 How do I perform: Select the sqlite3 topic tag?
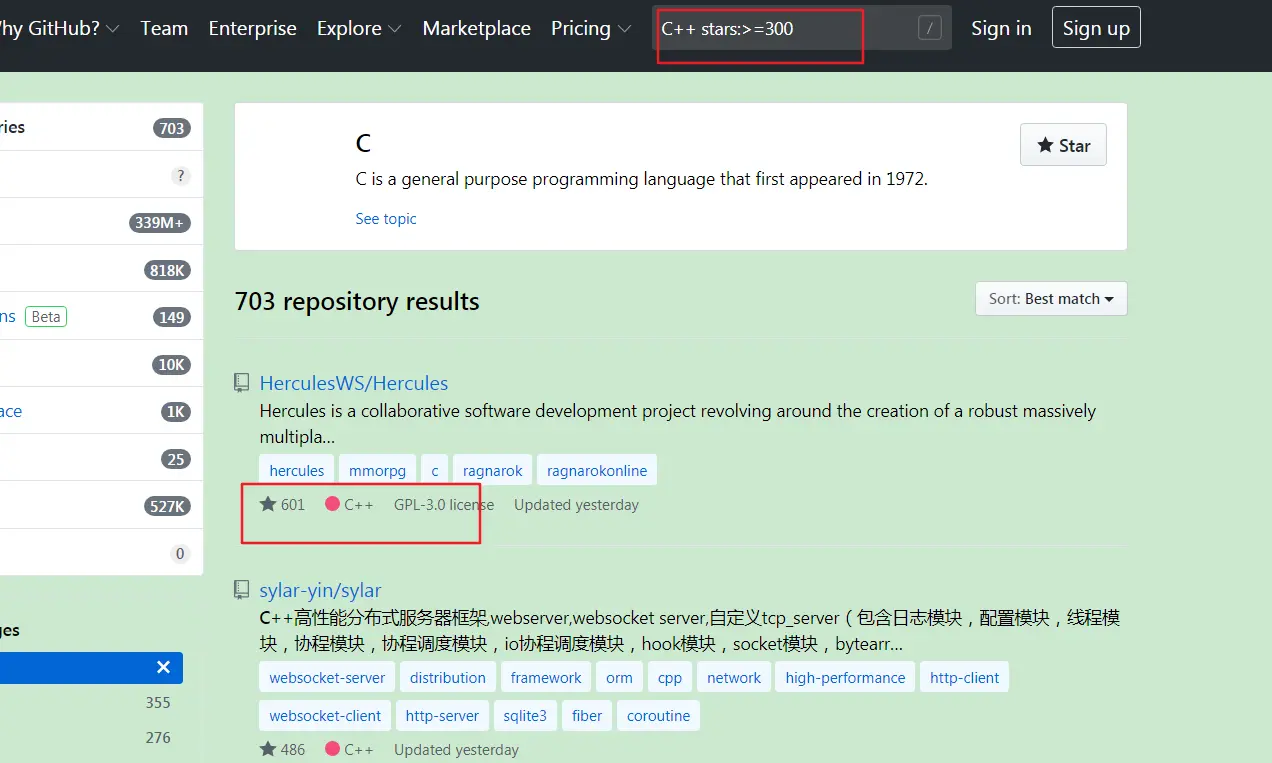coord(525,716)
